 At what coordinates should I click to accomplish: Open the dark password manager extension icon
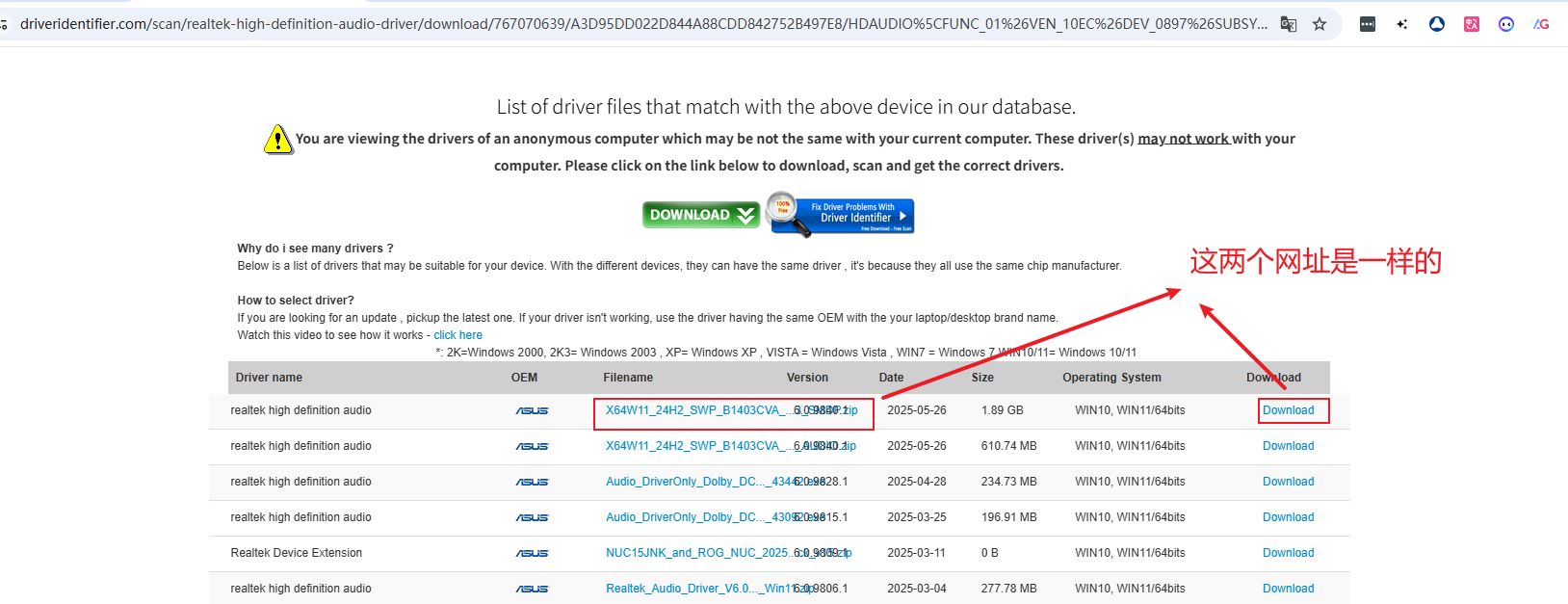pyautogui.click(x=1368, y=24)
